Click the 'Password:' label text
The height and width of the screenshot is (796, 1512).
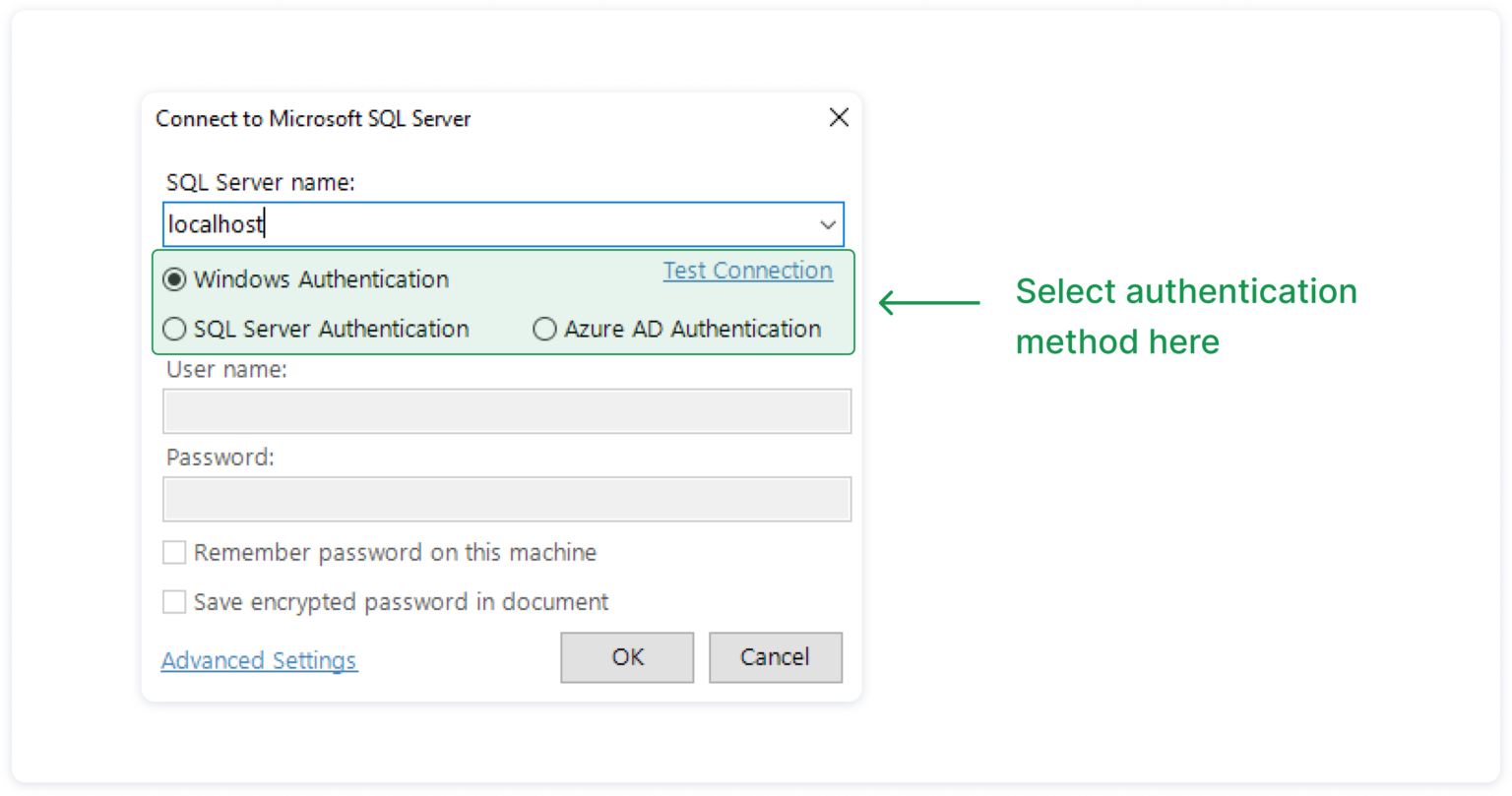(x=220, y=458)
